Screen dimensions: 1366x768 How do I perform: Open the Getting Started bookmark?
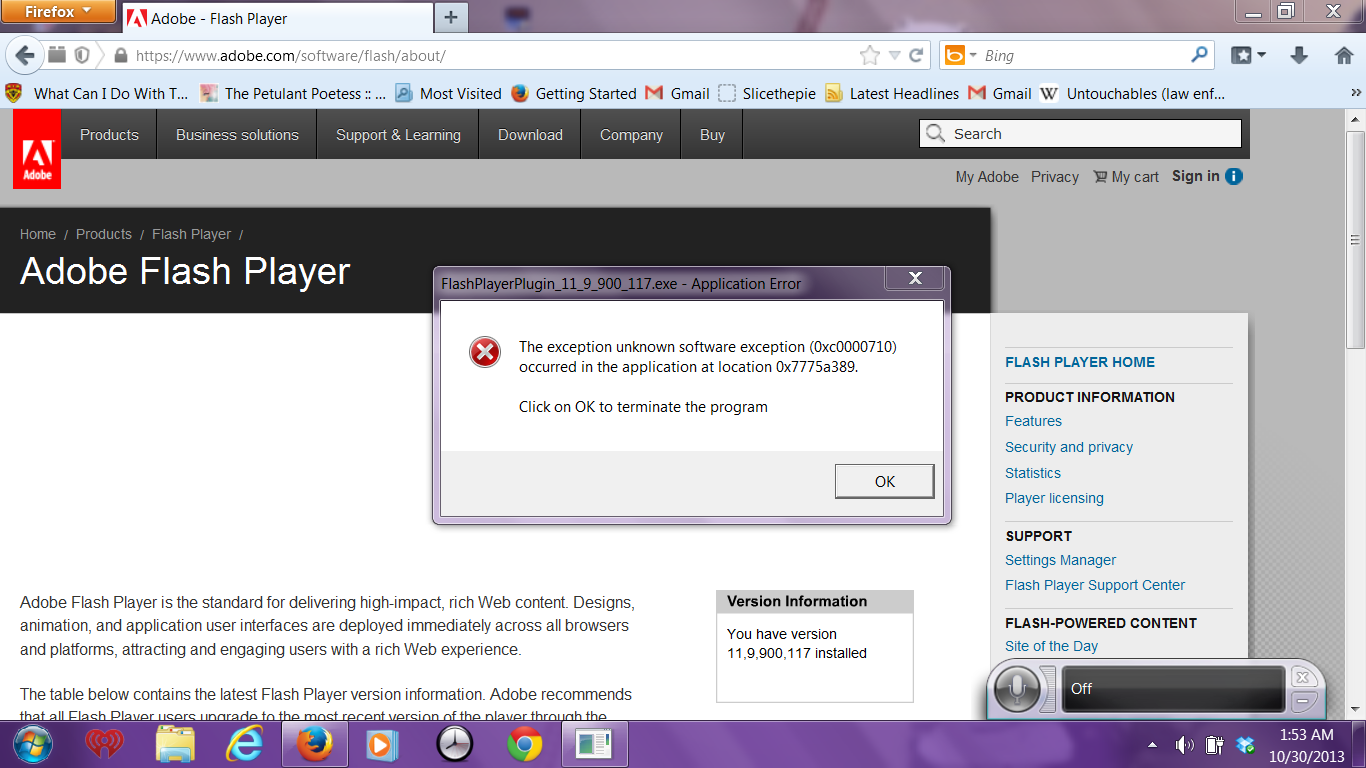click(573, 93)
